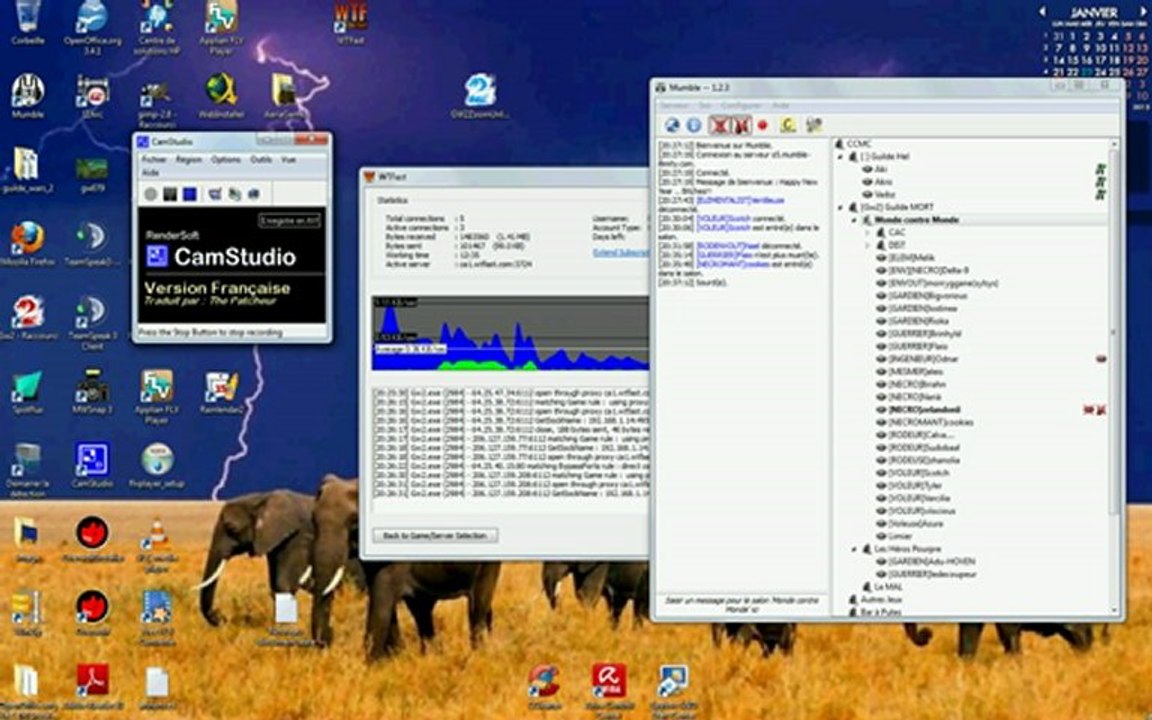Image resolution: width=1152 pixels, height=720 pixels.
Task: Click the red record dot in Mumble toolbar
Action: coord(763,125)
